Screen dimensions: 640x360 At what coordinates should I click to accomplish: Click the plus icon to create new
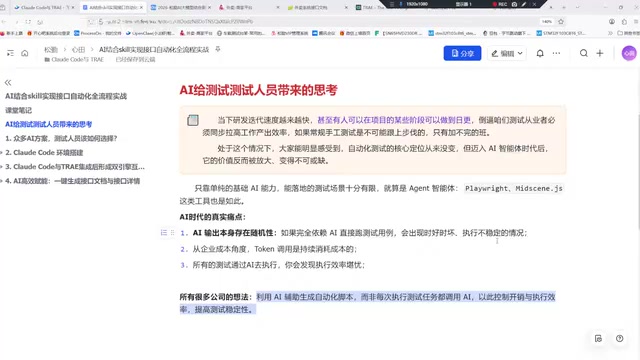pos(600,53)
